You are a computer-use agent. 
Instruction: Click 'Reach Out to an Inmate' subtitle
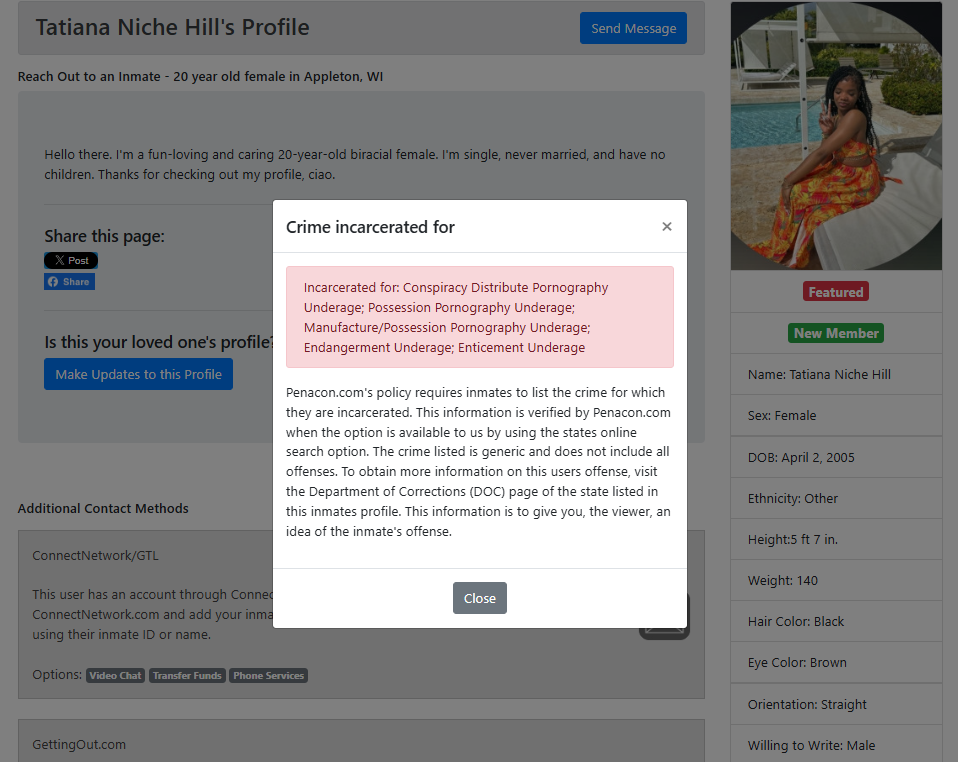pyautogui.click(x=200, y=76)
